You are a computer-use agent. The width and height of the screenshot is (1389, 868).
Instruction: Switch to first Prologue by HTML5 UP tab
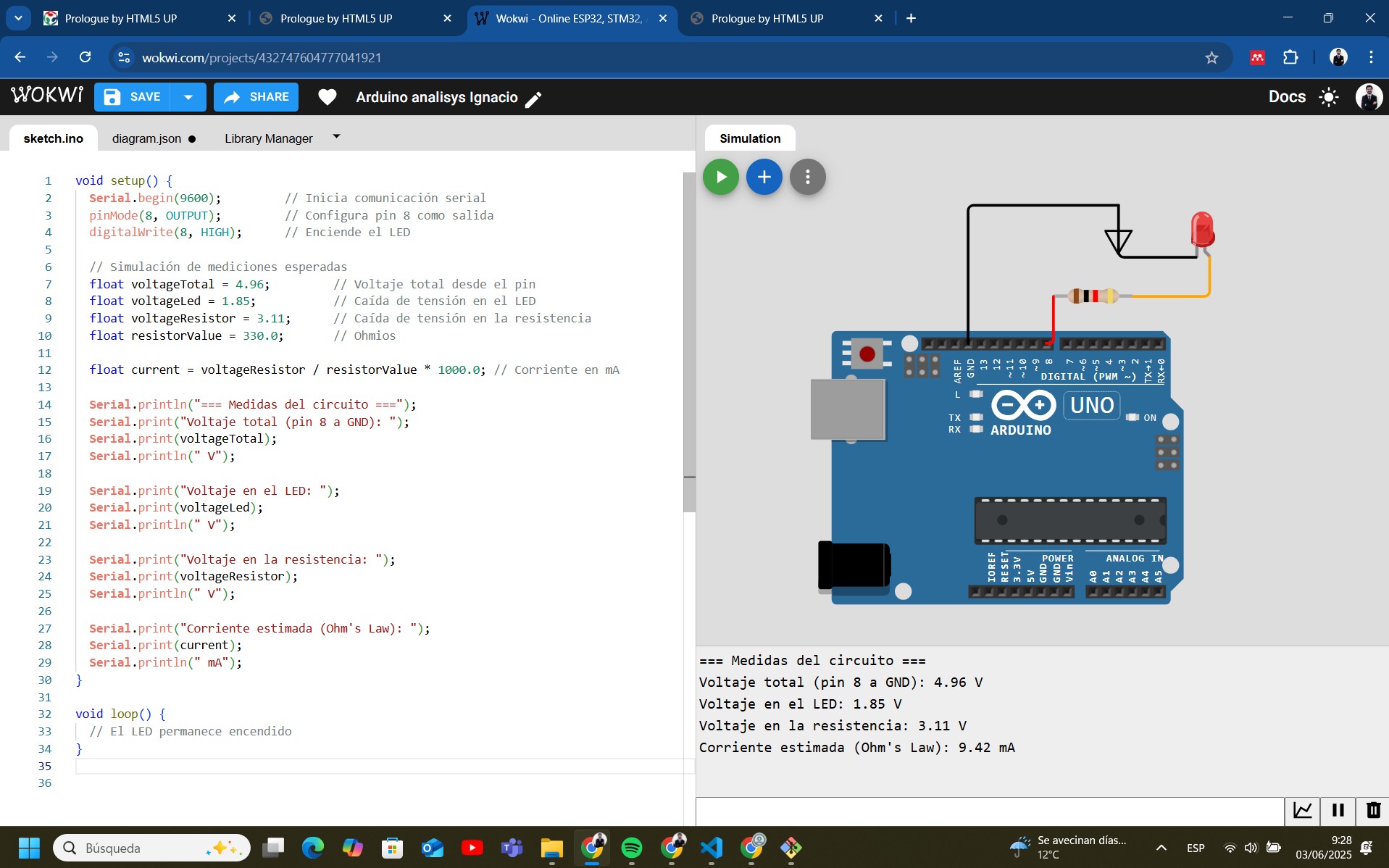[x=140, y=18]
